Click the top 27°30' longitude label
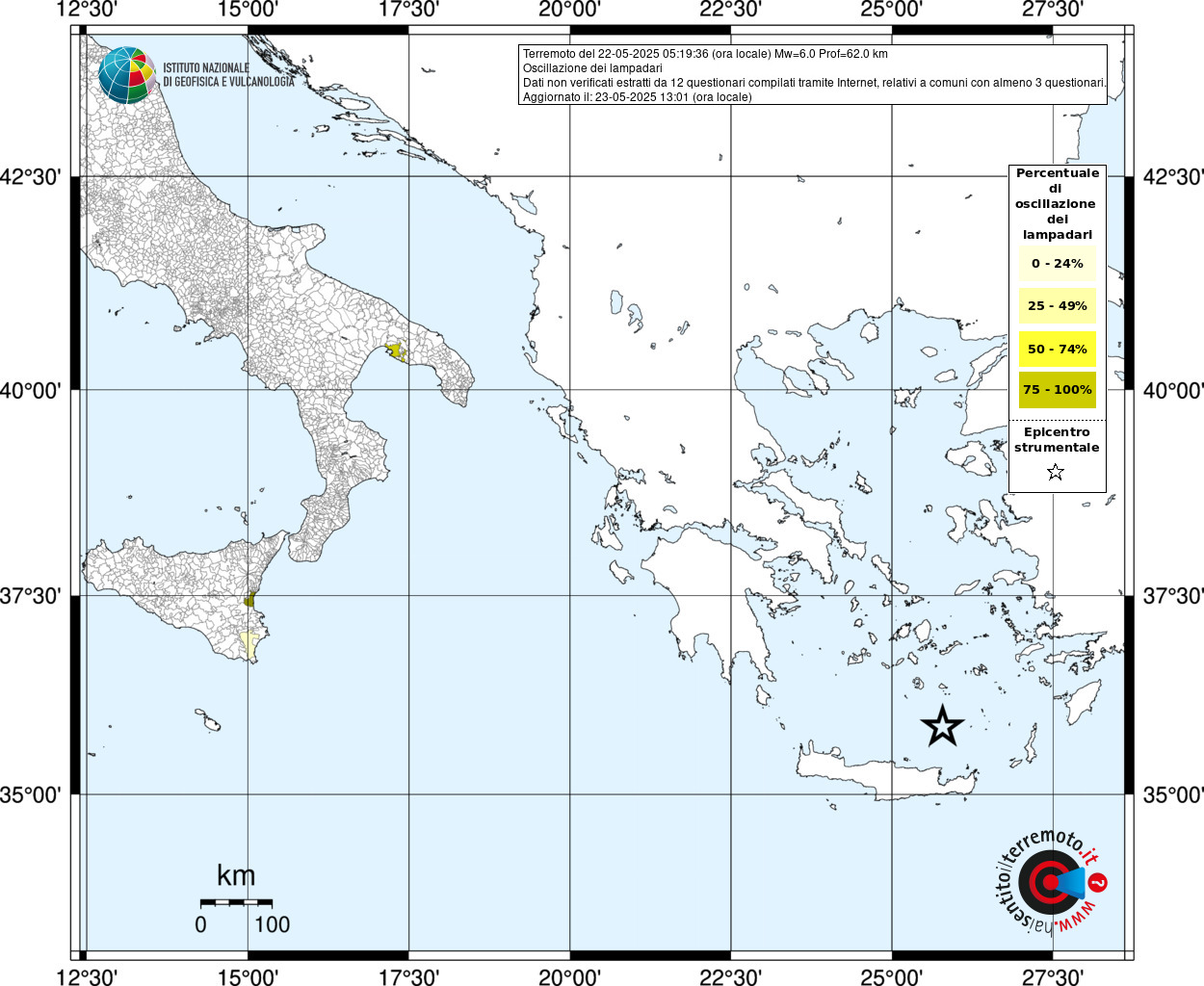This screenshot has height=986, width=1204. pos(1052,10)
